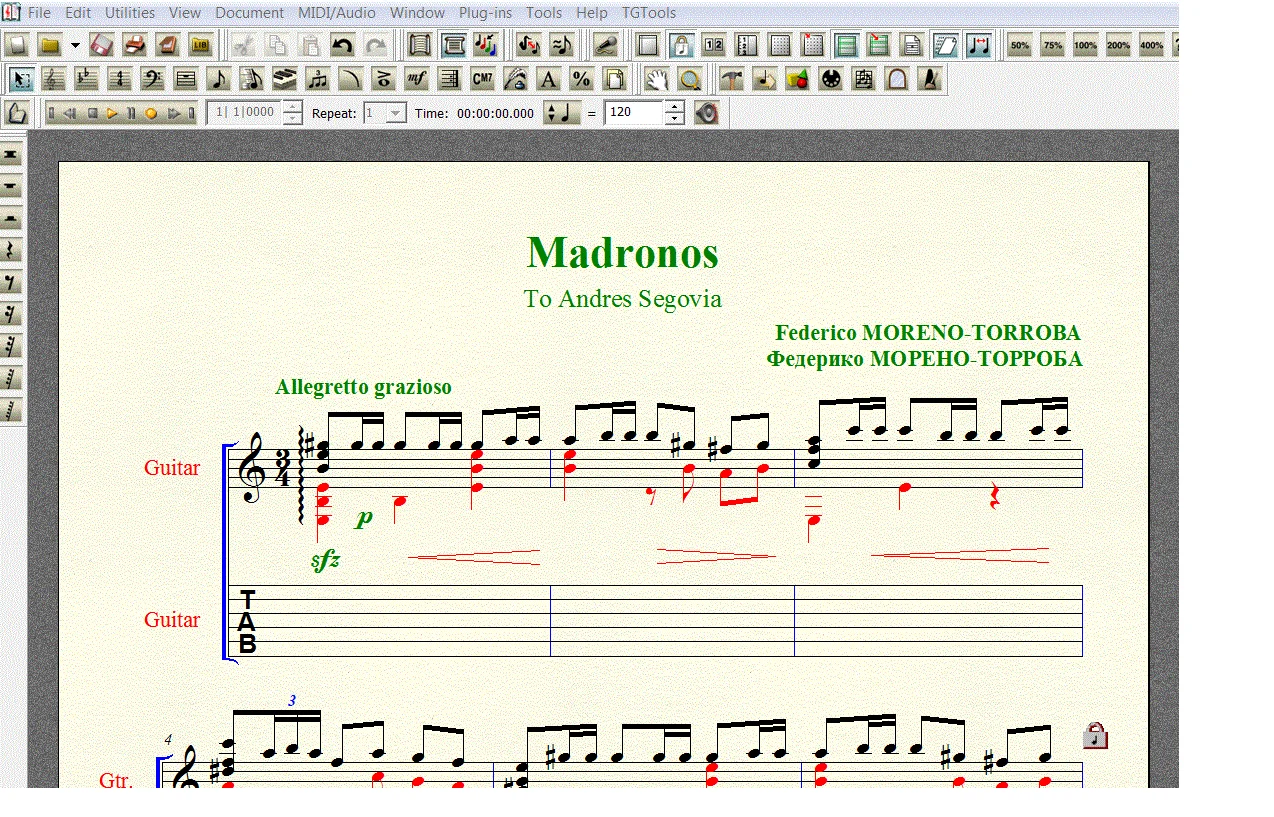
Task: Click the mf expression tool
Action: pyautogui.click(x=416, y=79)
